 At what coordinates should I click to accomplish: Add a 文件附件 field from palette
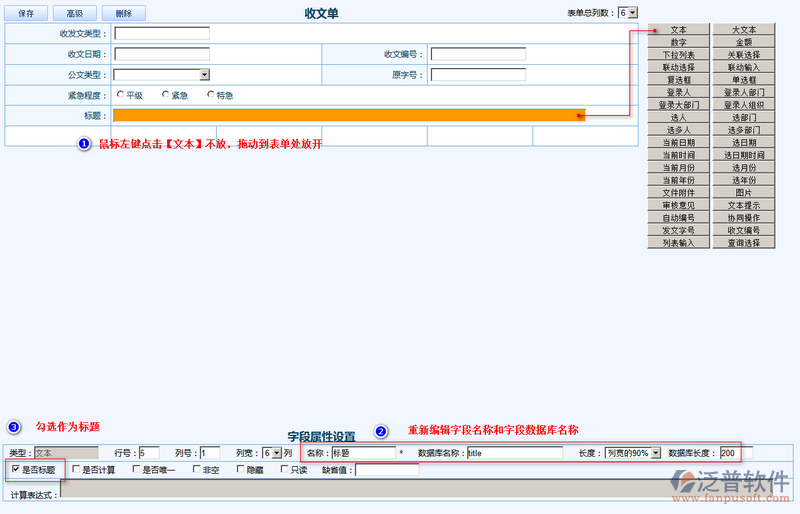click(678, 193)
